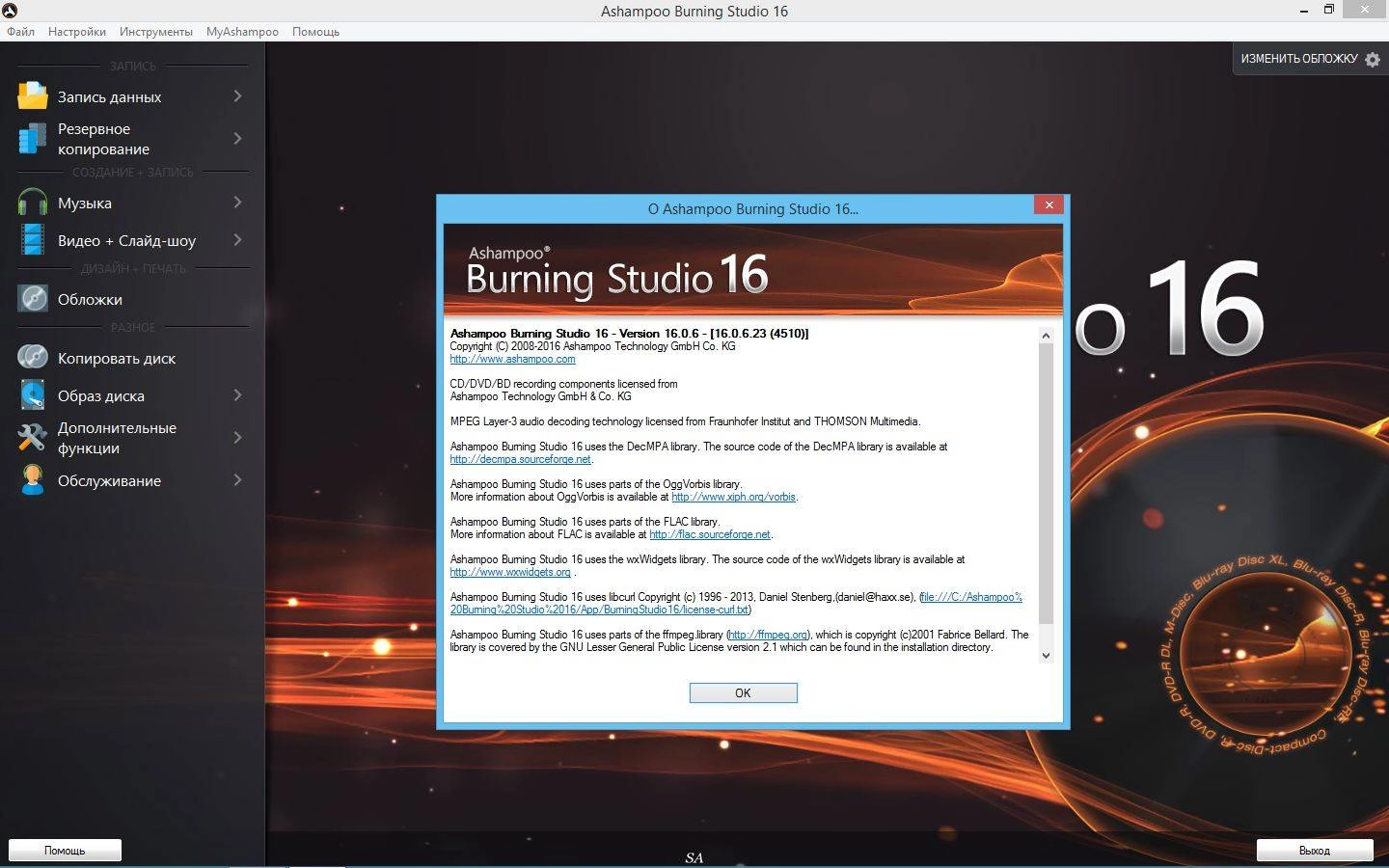Open the Файл menu

pyautogui.click(x=20, y=32)
